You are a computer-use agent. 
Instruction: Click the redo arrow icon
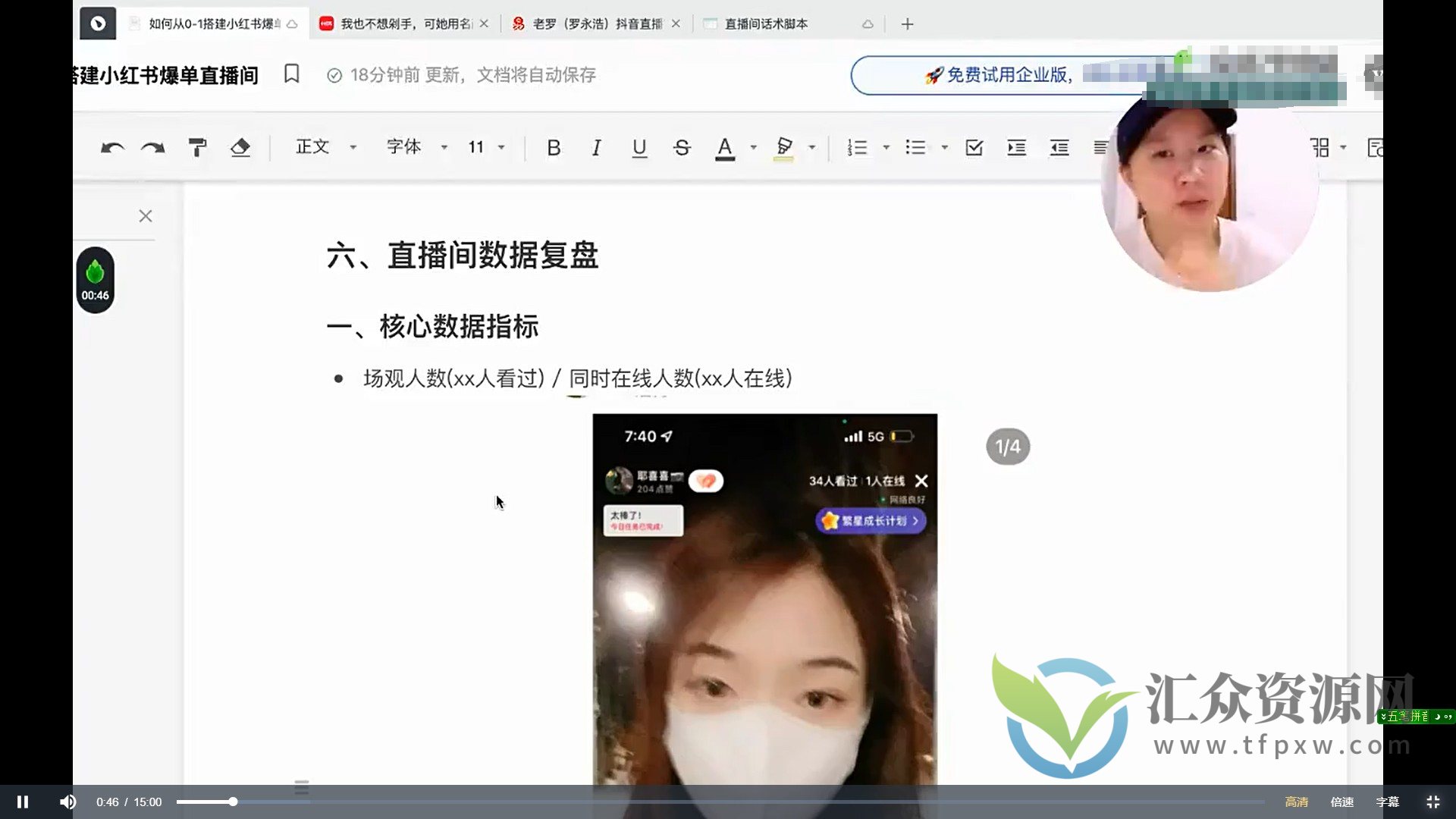click(153, 148)
